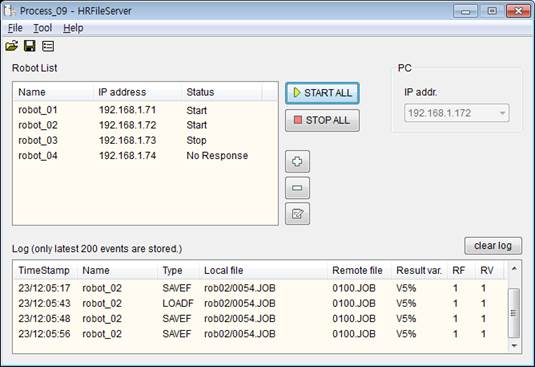Screen dimensions: 535x367
Task: Edit selected robot with the pencil button
Action: pos(297,214)
